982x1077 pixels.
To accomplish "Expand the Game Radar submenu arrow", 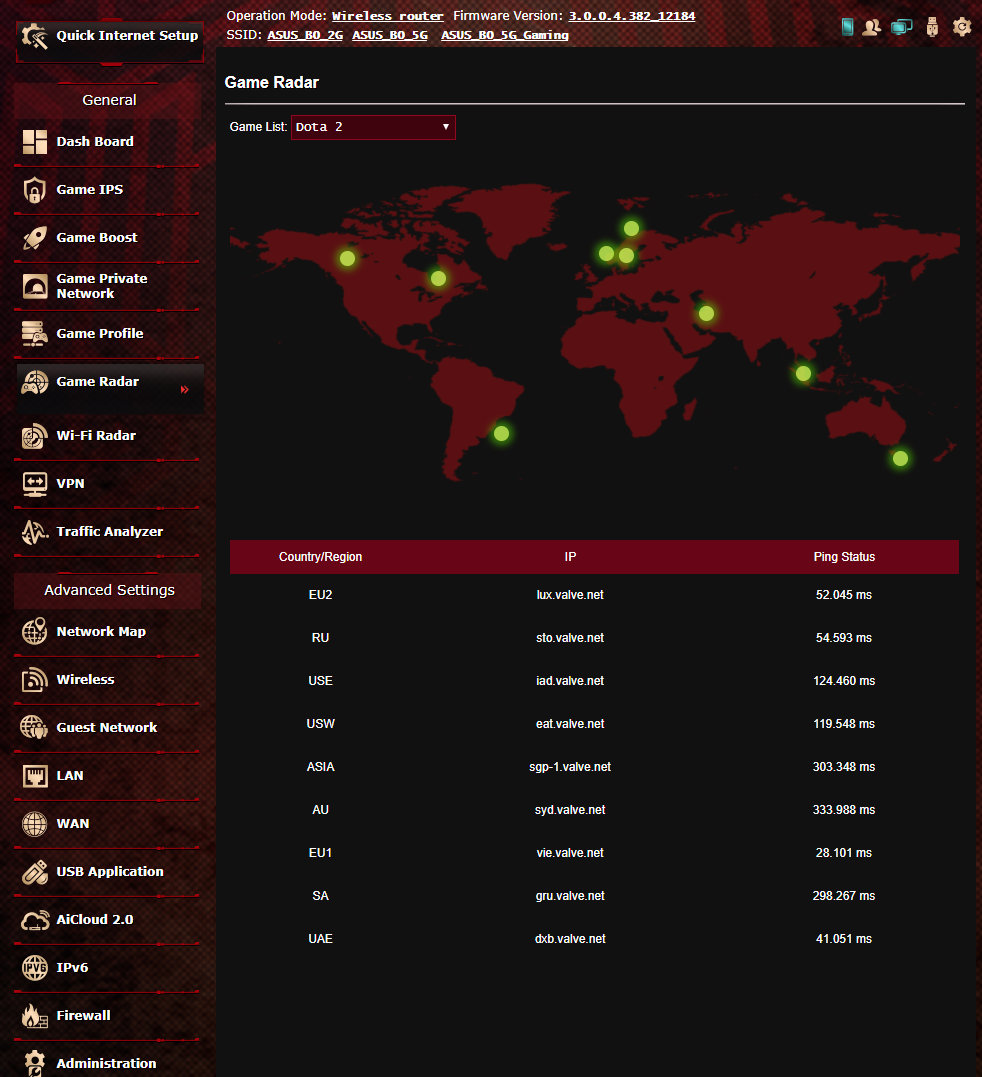I will [184, 389].
